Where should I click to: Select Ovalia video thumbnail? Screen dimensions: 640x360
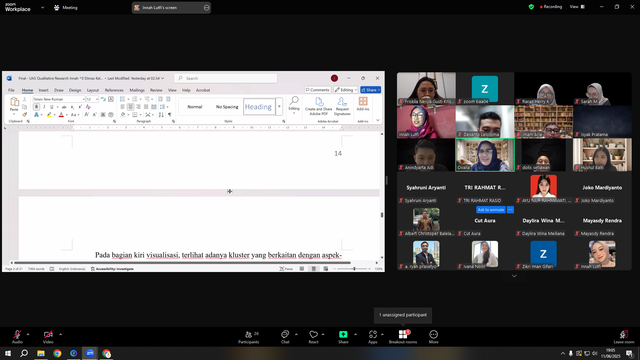point(485,155)
